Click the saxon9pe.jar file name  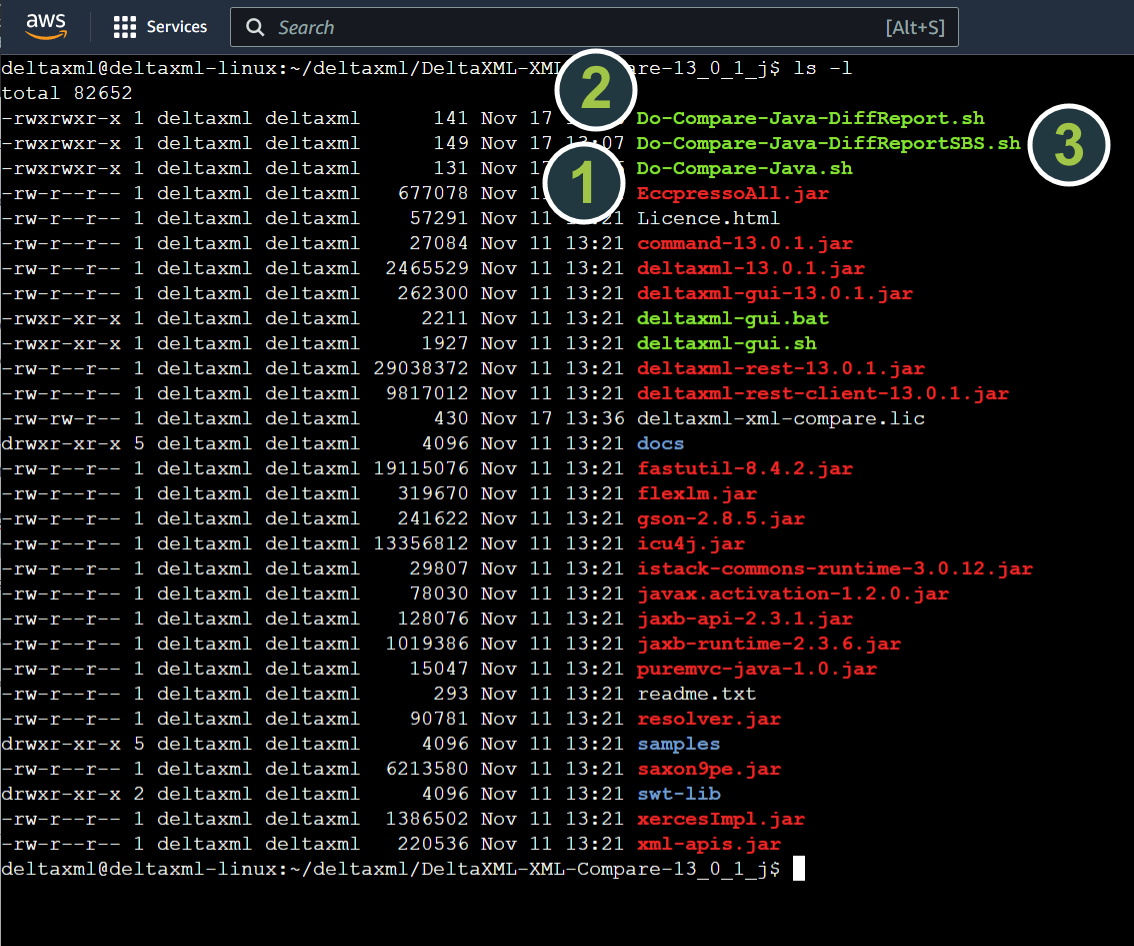coord(709,769)
